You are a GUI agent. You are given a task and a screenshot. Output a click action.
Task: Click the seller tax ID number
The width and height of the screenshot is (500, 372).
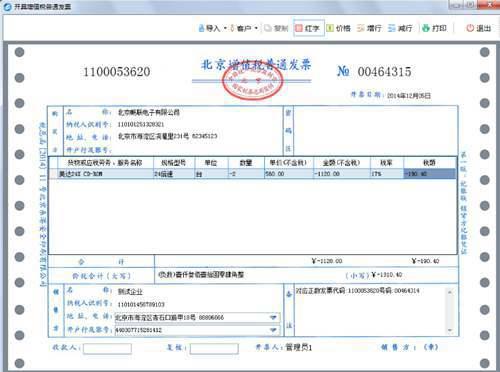[141, 305]
